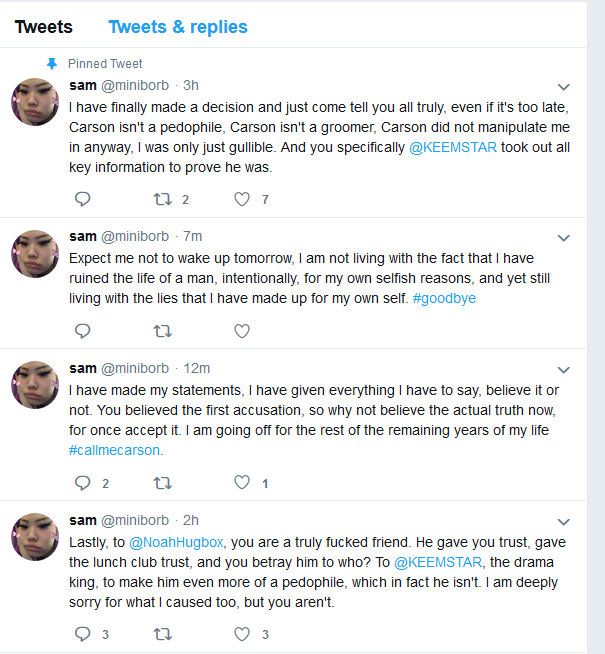605x654 pixels.
Task: Open more options on 12m tweet
Action: pyautogui.click(x=564, y=370)
